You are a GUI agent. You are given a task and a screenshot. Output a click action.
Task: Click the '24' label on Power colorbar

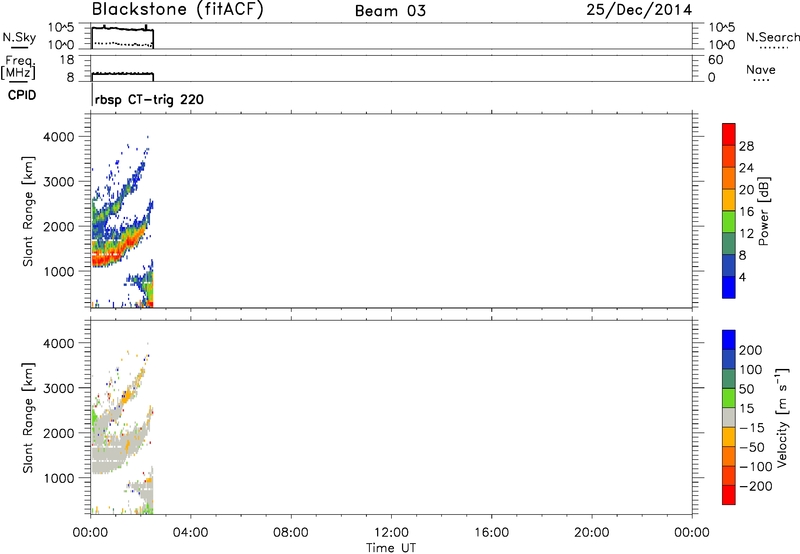[746, 168]
